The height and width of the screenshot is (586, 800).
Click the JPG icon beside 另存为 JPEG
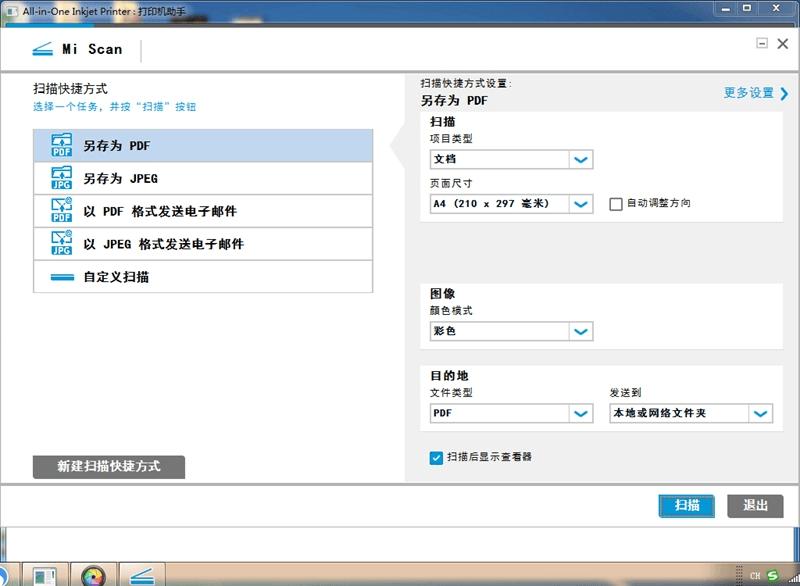[x=61, y=177]
